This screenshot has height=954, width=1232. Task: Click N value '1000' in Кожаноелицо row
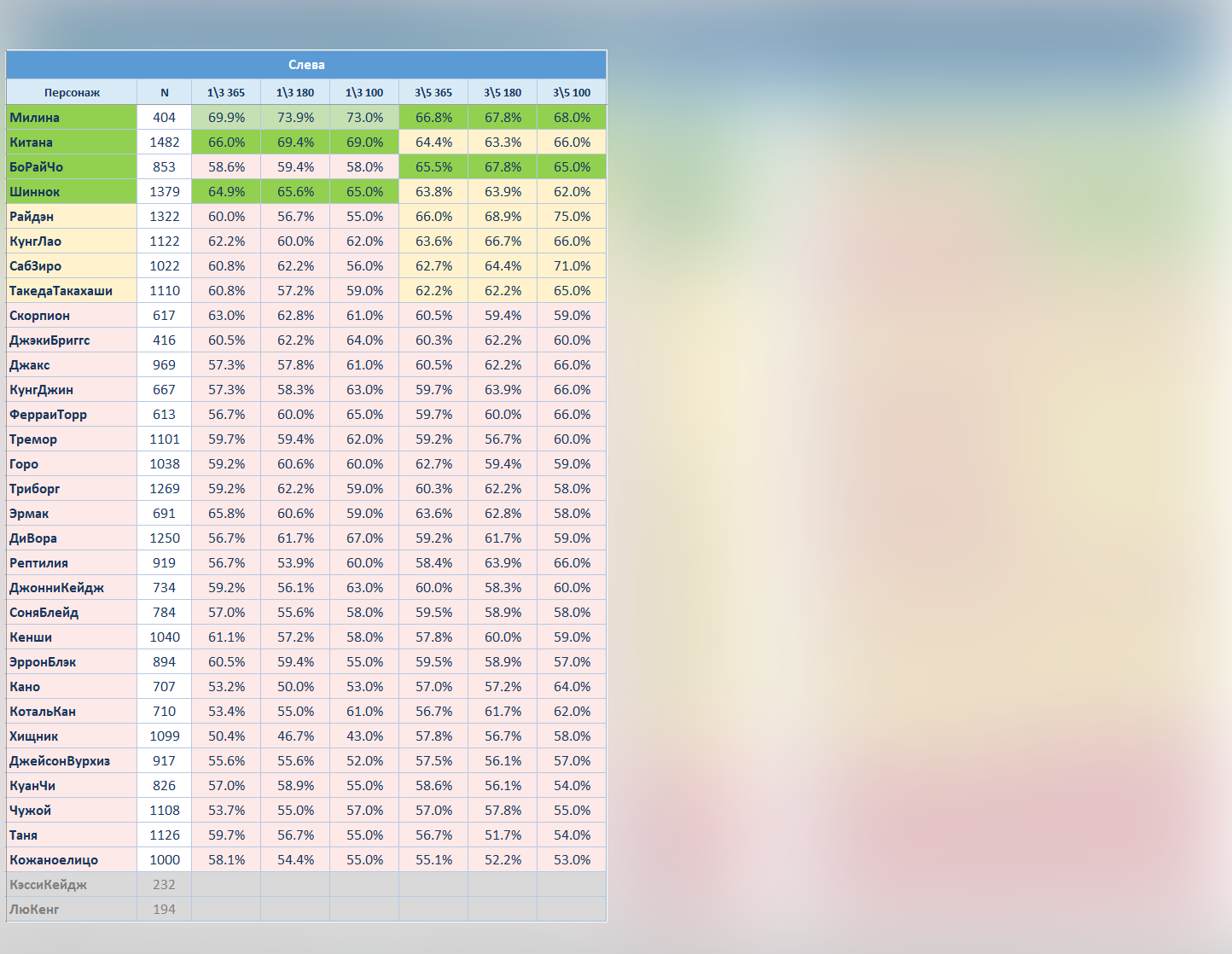point(165,860)
